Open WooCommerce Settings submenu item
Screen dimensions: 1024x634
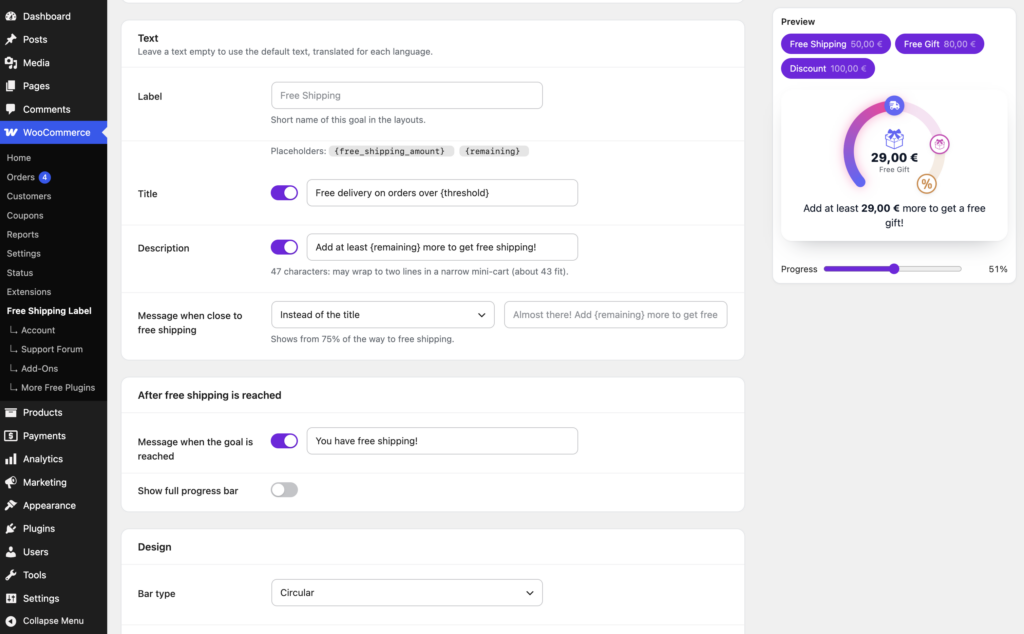coord(24,253)
